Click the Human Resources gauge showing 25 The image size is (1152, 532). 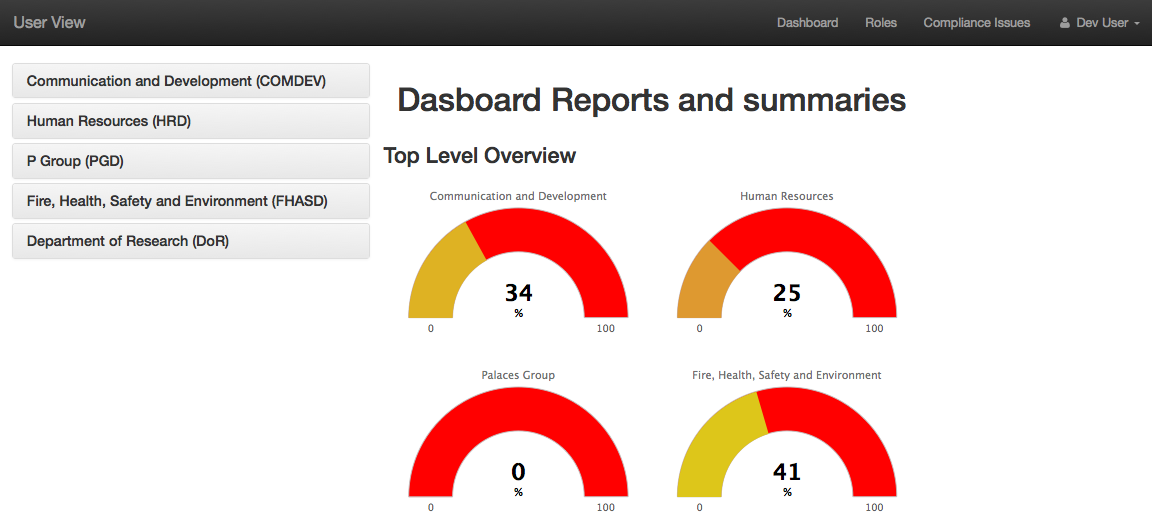[x=786, y=263]
